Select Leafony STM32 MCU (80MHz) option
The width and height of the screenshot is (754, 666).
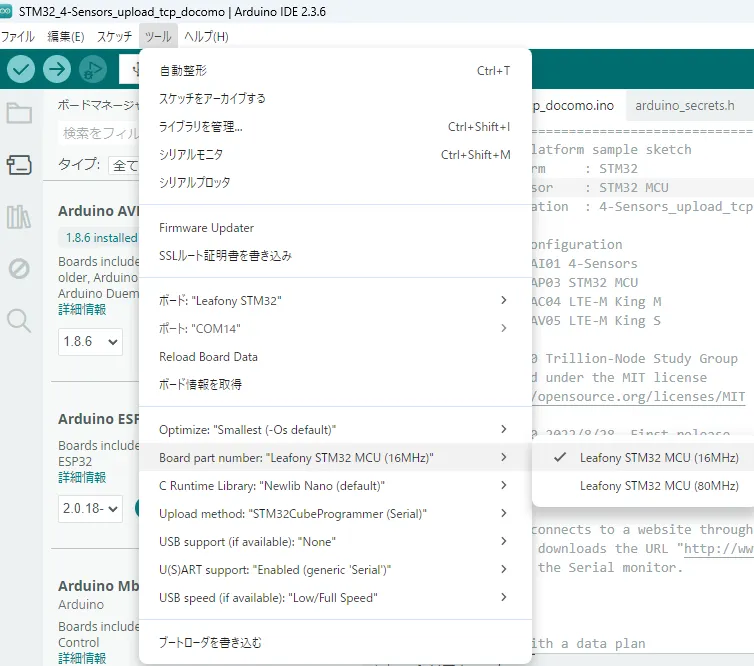[x=658, y=486]
